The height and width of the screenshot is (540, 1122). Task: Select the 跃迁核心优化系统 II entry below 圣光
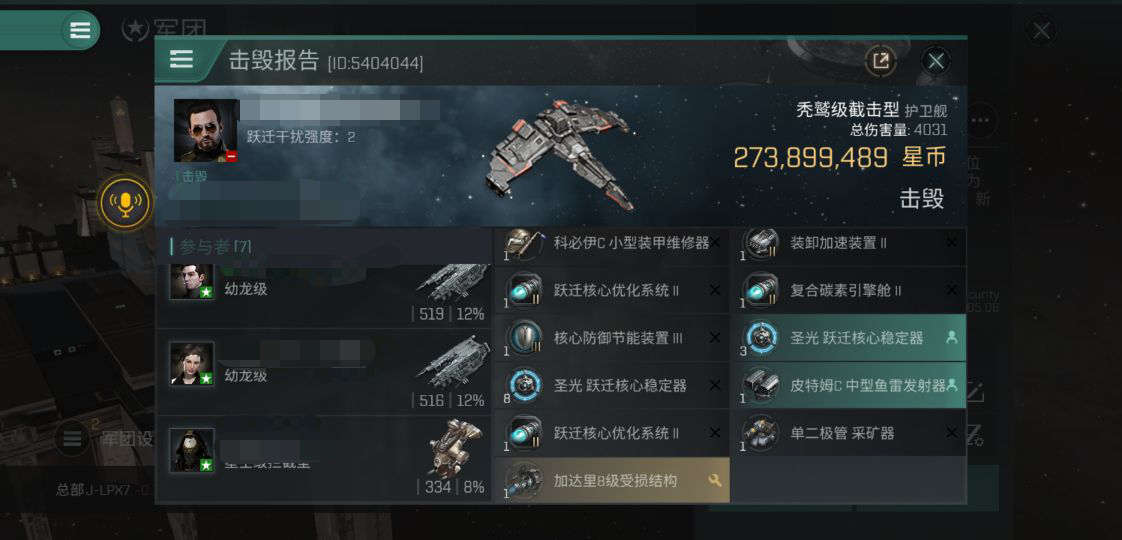point(611,433)
